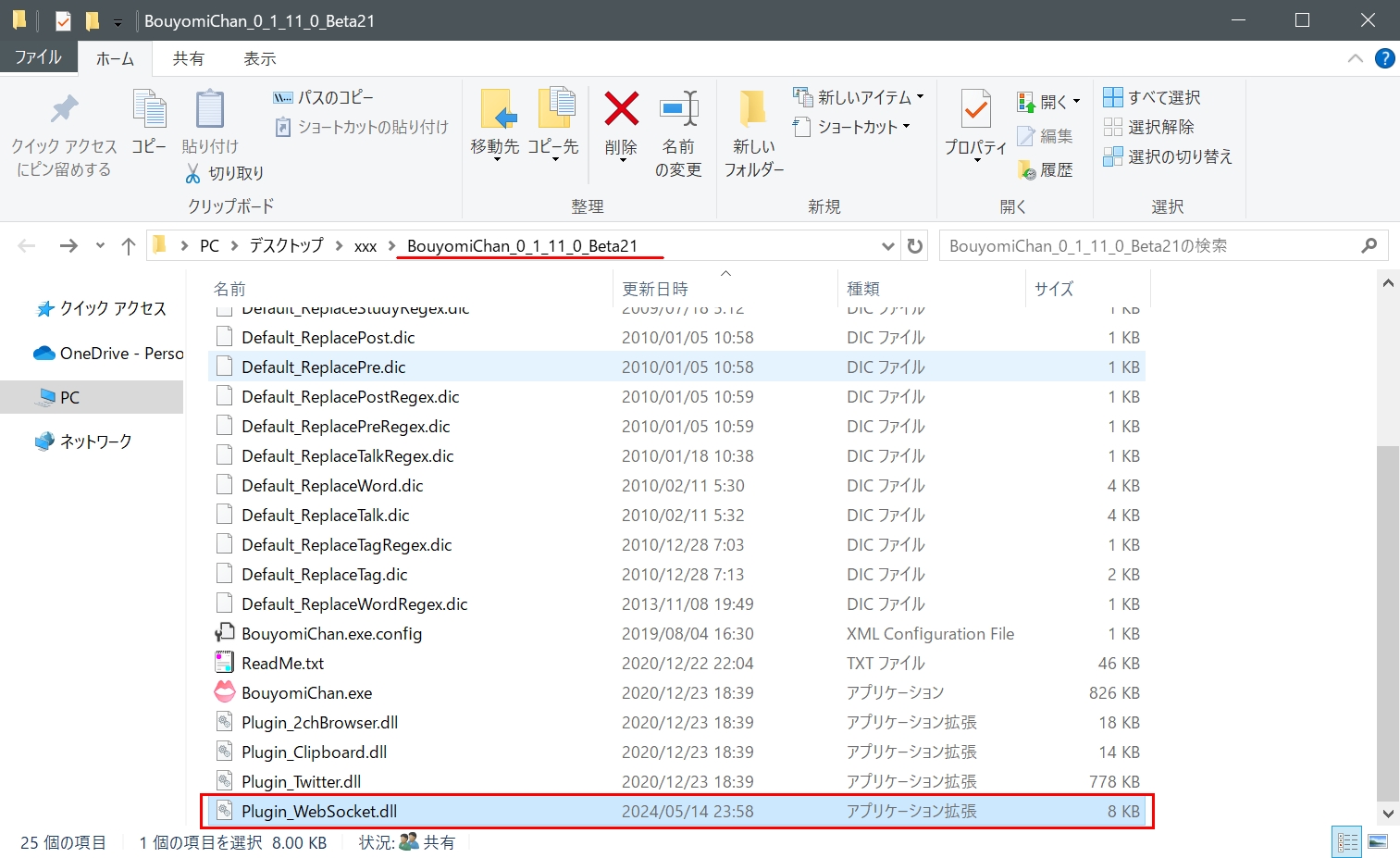This screenshot has width=1400, height=858.
Task: Switch to the Share (共有) tab
Action: 188,58
